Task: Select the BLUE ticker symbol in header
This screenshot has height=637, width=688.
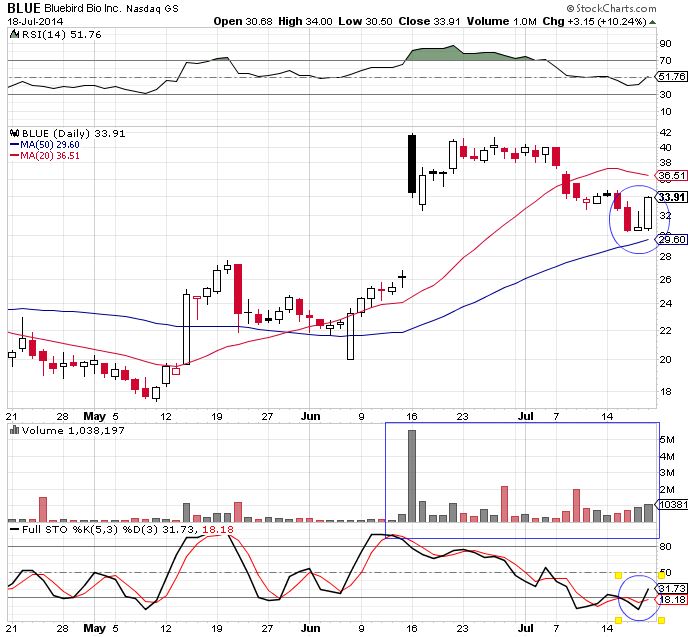Action: pos(24,8)
